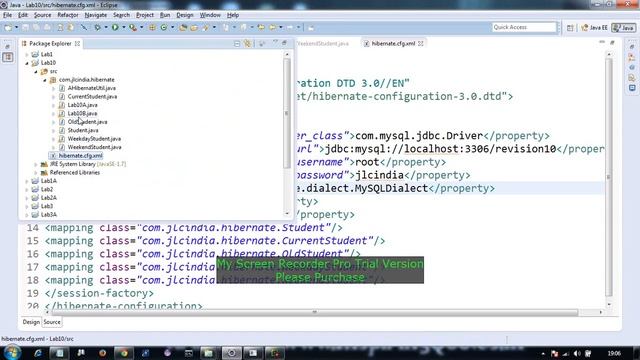Click the Open Type toolbar icon
The width and height of the screenshot is (640, 360).
pos(183,27)
